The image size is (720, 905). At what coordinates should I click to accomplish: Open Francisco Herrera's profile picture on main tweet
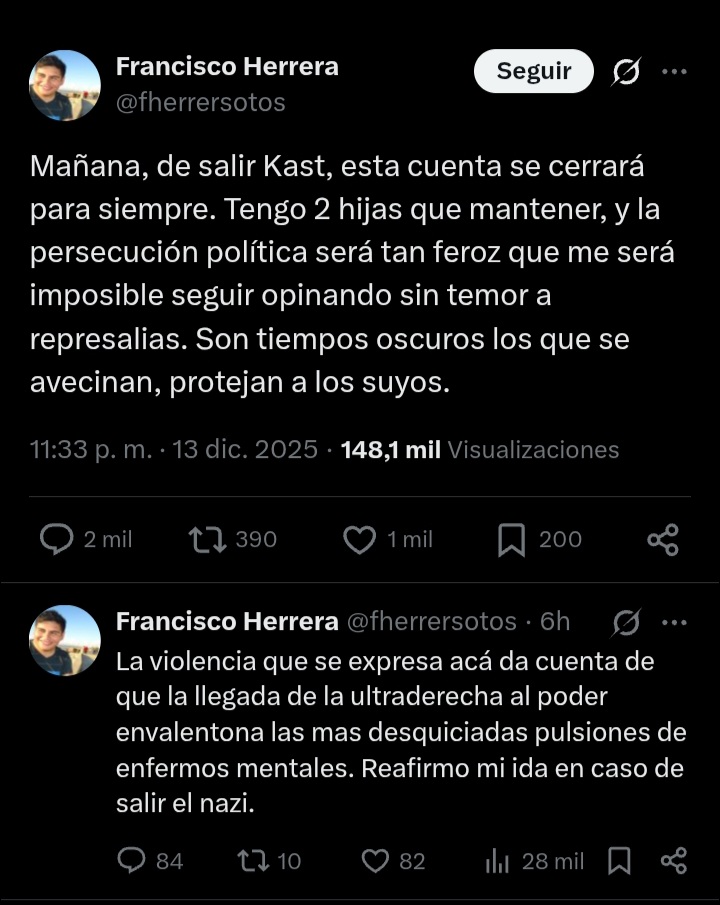coord(65,85)
